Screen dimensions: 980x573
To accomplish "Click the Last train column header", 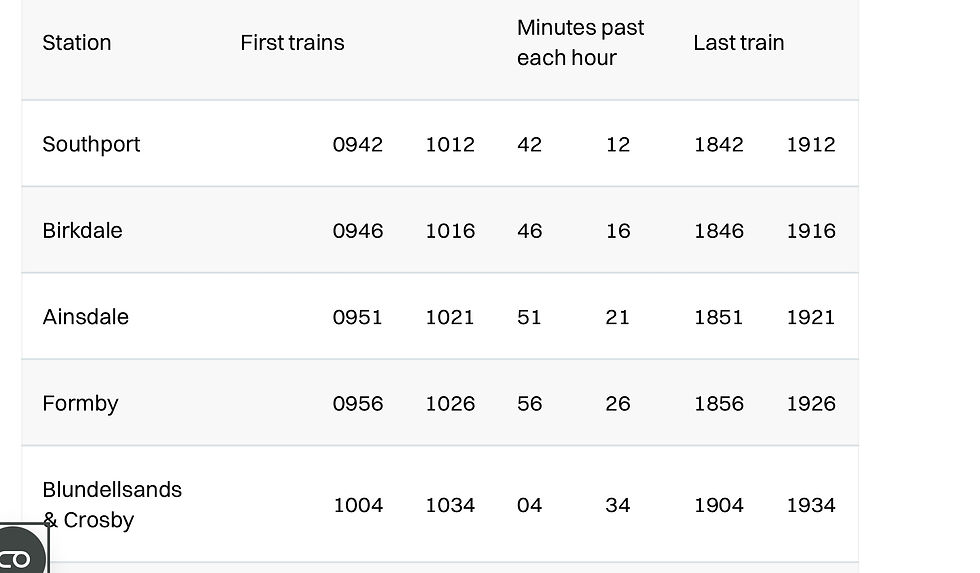I will 738,43.
